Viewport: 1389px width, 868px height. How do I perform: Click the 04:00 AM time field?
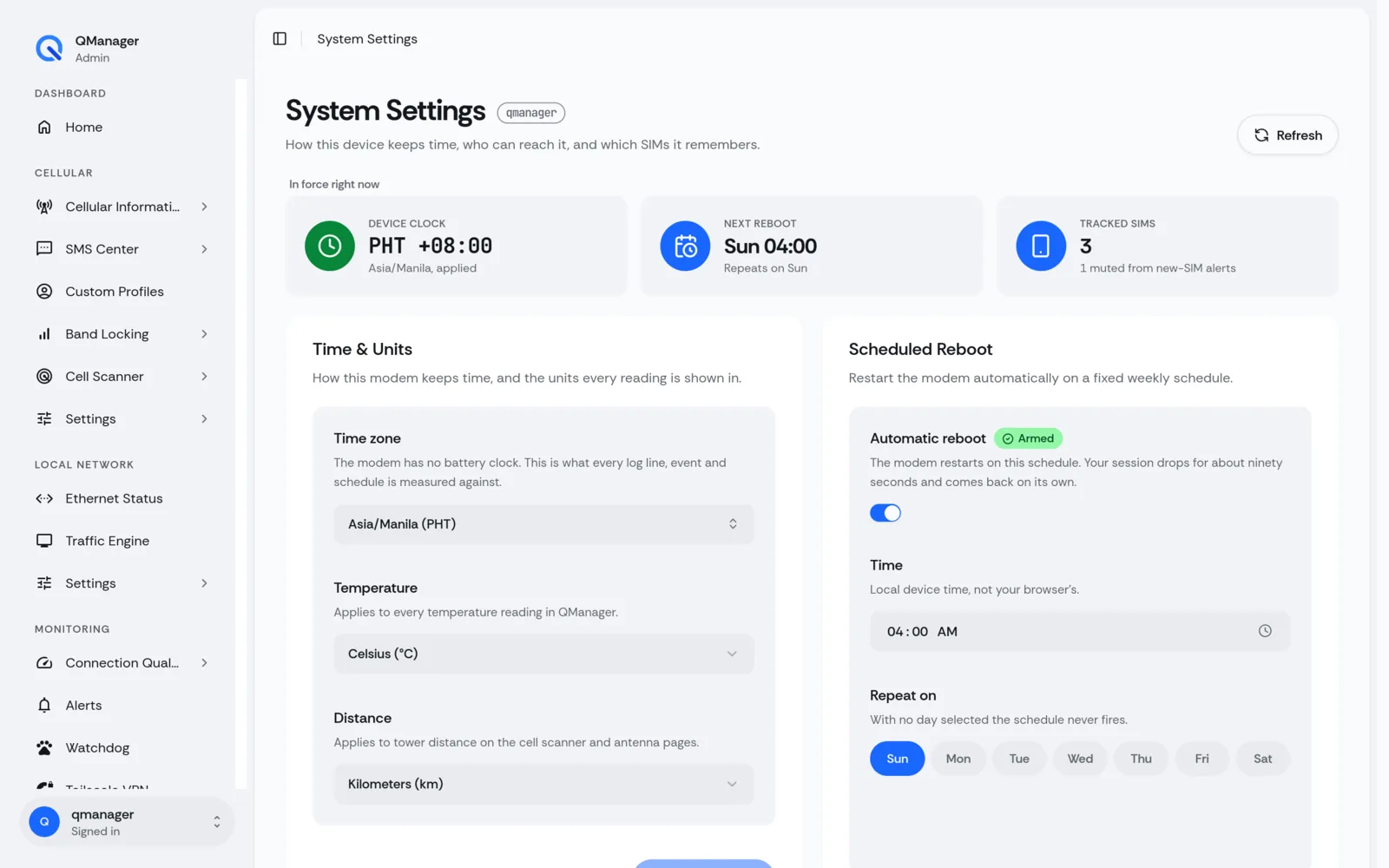[1080, 632]
